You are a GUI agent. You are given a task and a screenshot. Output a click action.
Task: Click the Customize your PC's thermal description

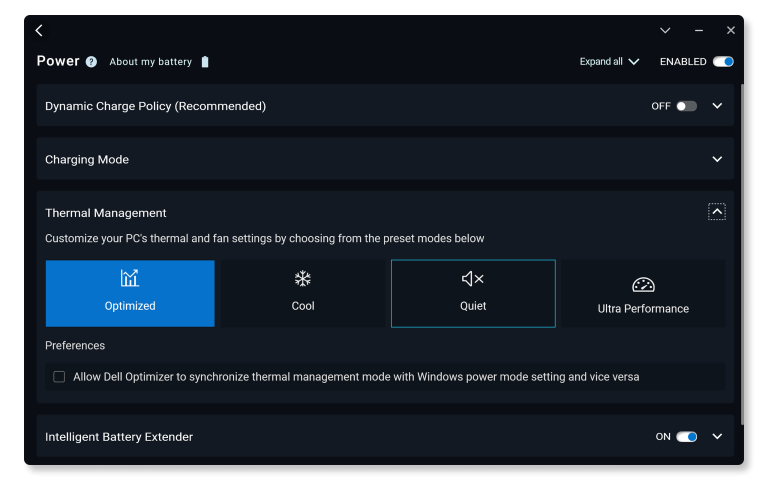(x=264, y=239)
